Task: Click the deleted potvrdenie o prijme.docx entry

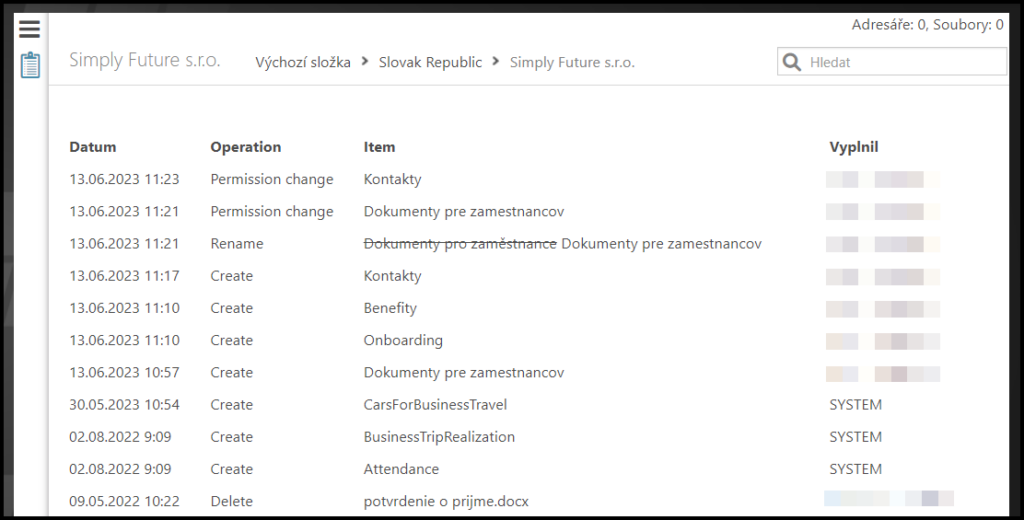Action: click(446, 501)
